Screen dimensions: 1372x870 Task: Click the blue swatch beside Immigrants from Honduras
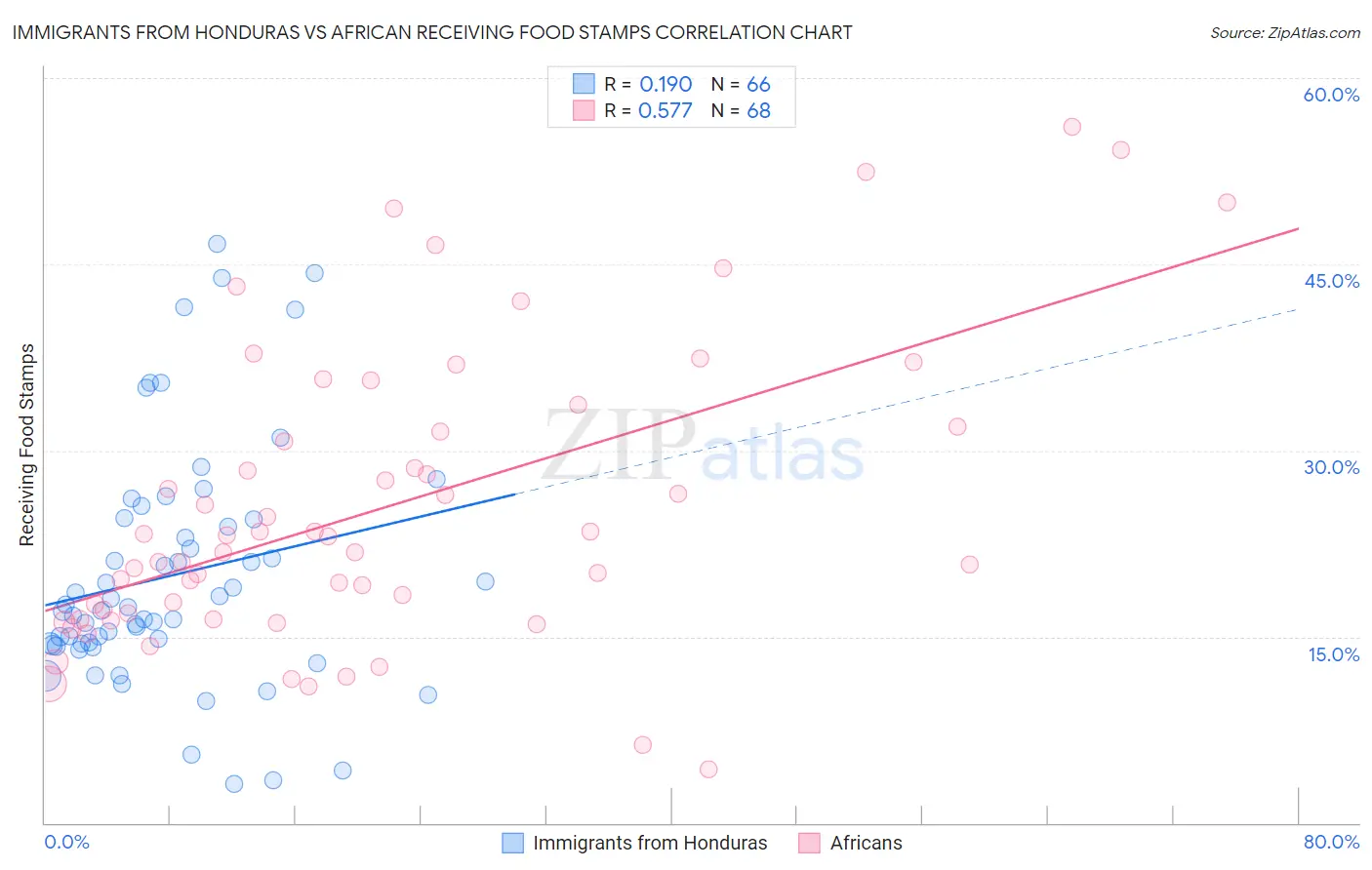pos(513,843)
